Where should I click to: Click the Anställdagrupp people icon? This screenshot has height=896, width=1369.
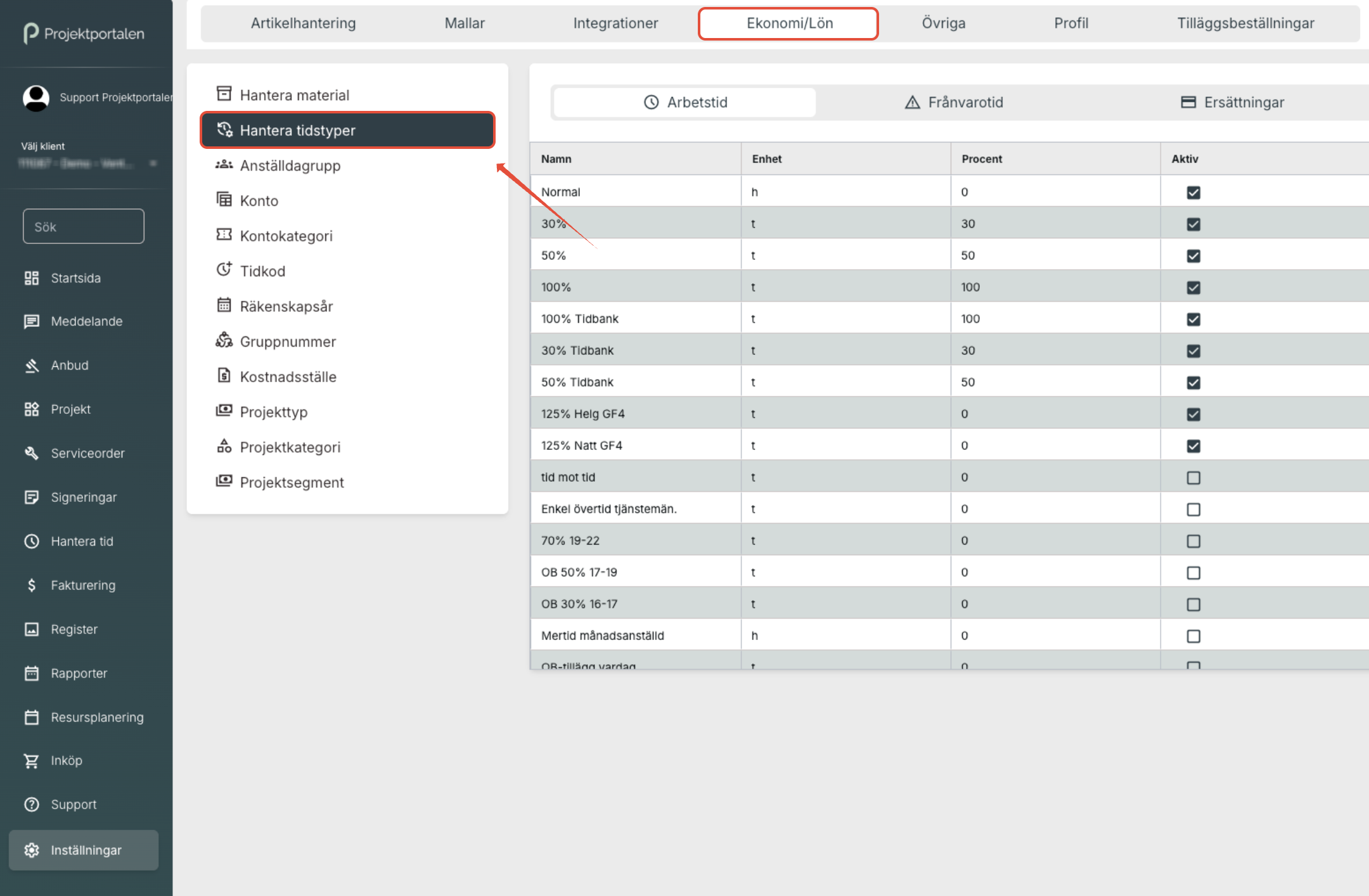point(224,165)
